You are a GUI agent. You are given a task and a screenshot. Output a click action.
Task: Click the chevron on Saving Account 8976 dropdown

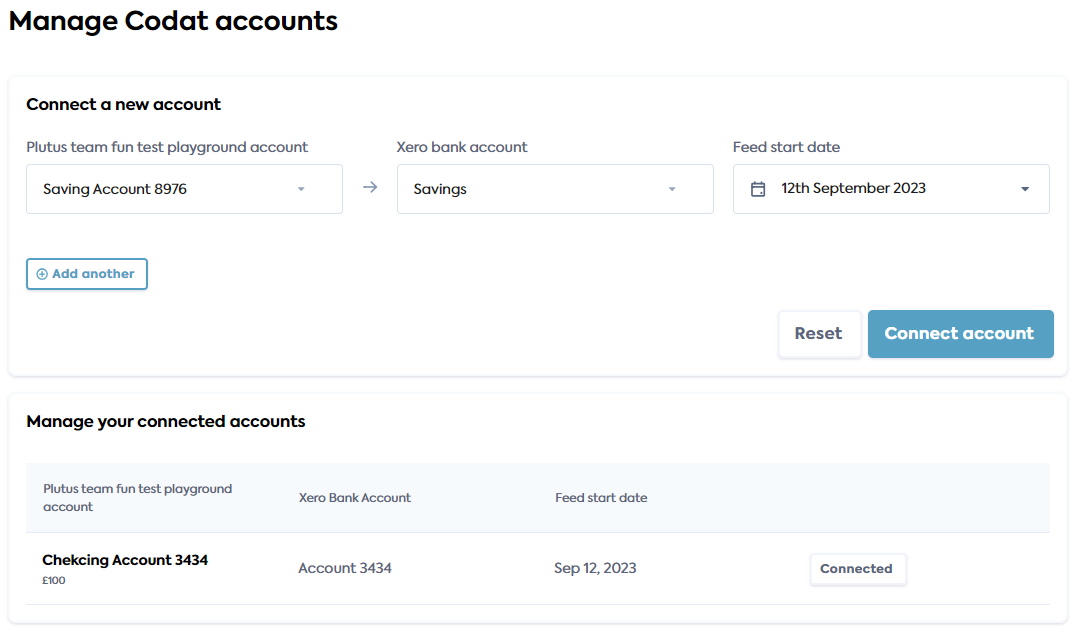301,188
